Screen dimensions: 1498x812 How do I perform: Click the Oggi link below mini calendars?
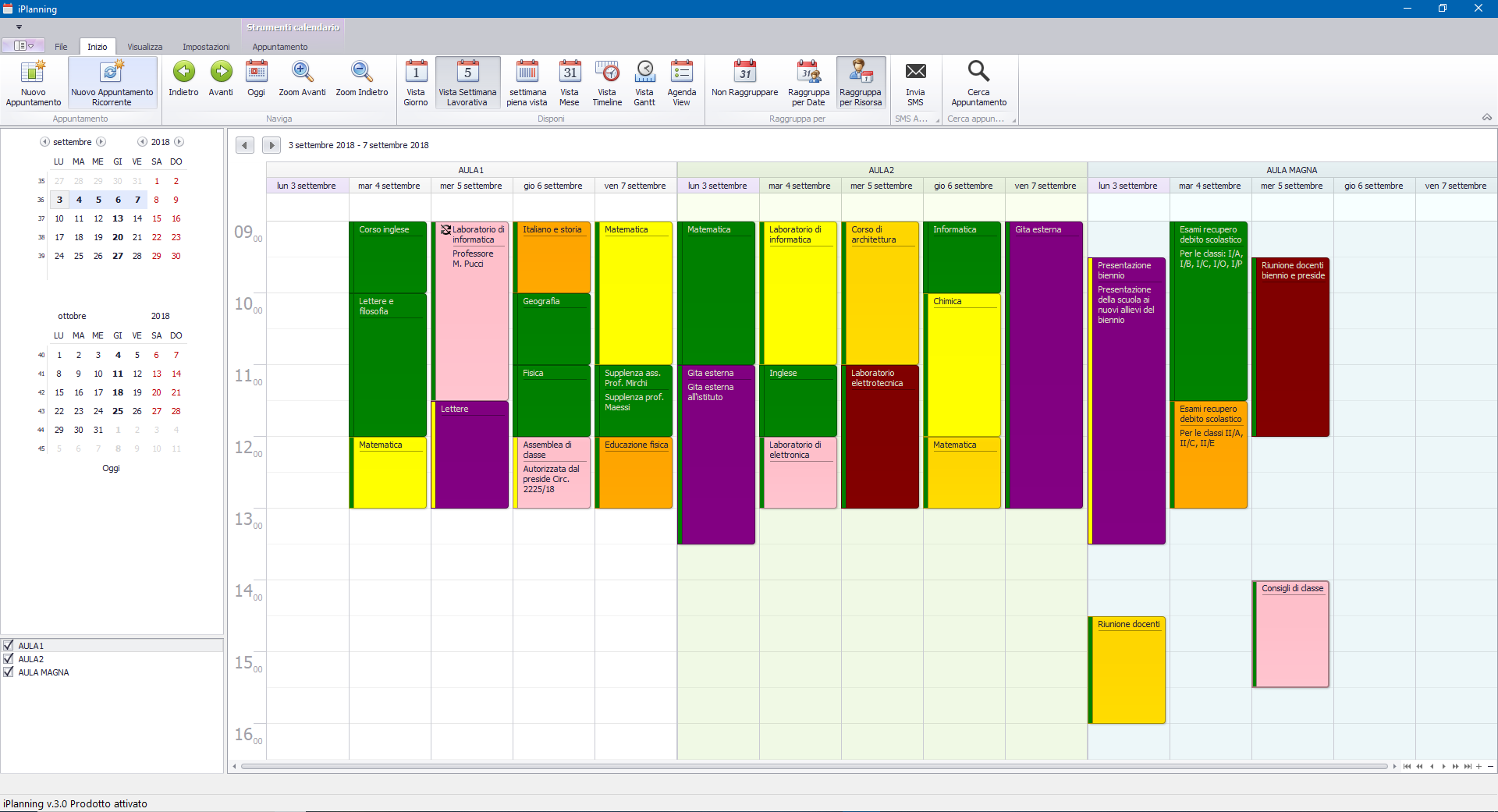click(x=111, y=468)
